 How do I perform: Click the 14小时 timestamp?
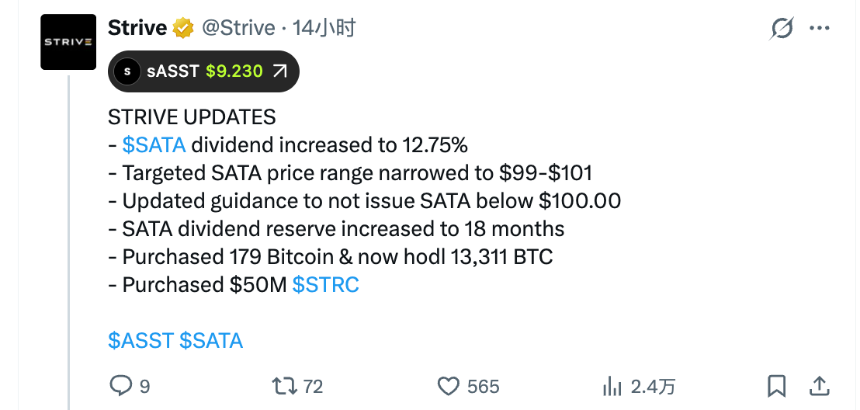click(323, 28)
